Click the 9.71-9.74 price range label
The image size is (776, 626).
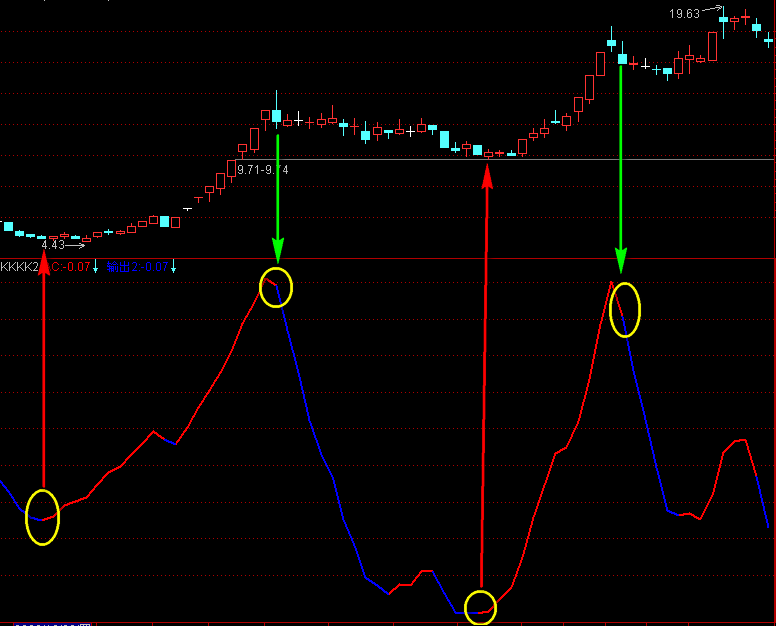point(263,170)
